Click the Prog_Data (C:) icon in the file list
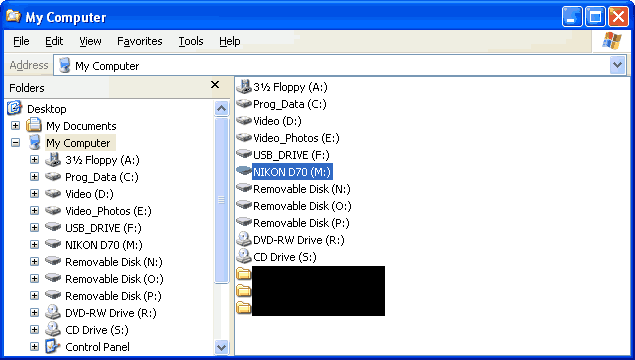This screenshot has height=360, width=635. [244, 104]
